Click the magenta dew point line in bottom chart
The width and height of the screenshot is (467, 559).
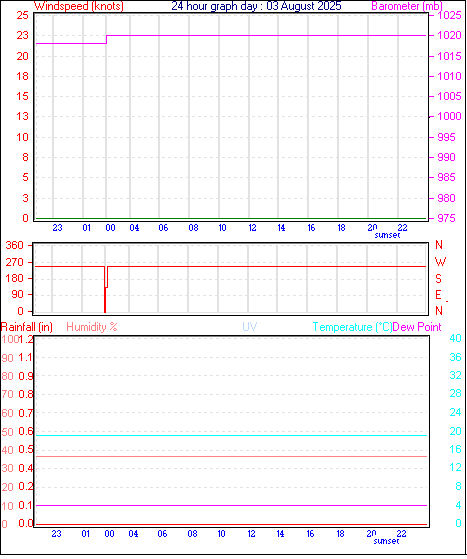point(231,505)
